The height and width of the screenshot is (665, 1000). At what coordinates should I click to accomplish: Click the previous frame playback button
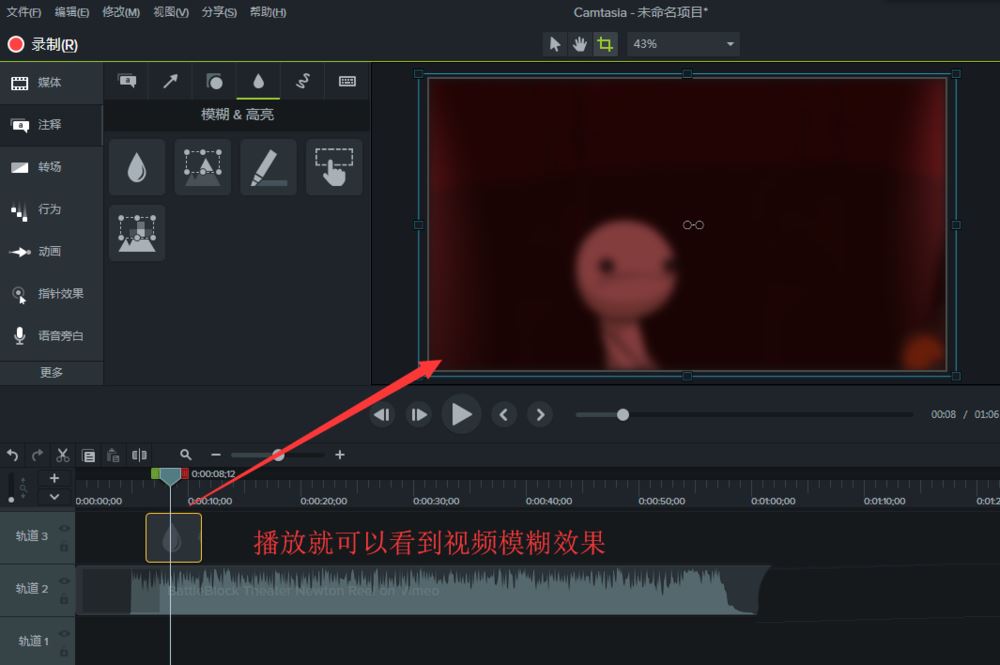382,415
